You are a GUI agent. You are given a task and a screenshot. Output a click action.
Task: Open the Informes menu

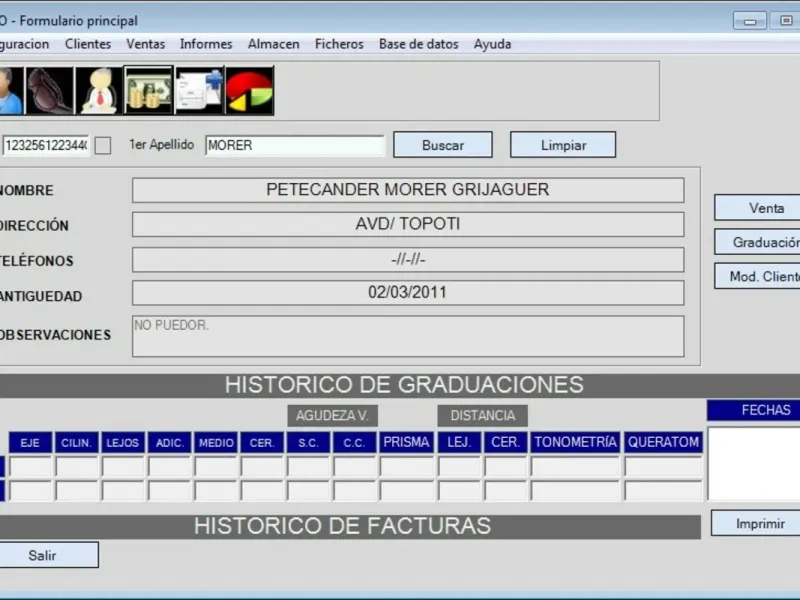point(206,44)
